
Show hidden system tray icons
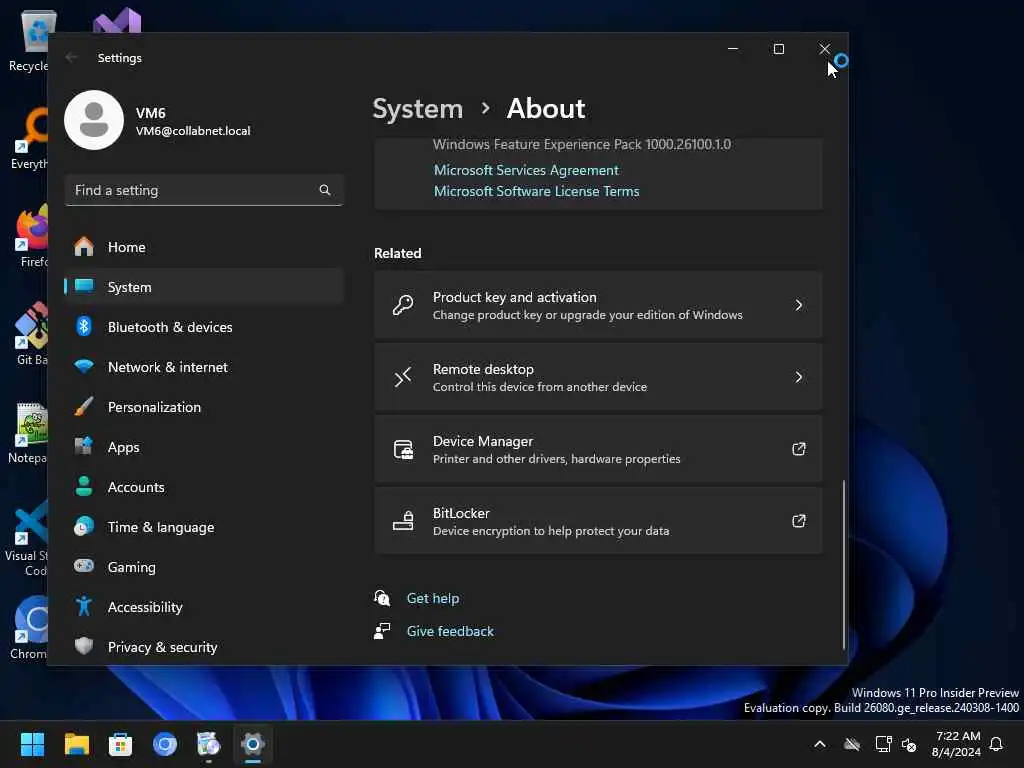tap(820, 744)
